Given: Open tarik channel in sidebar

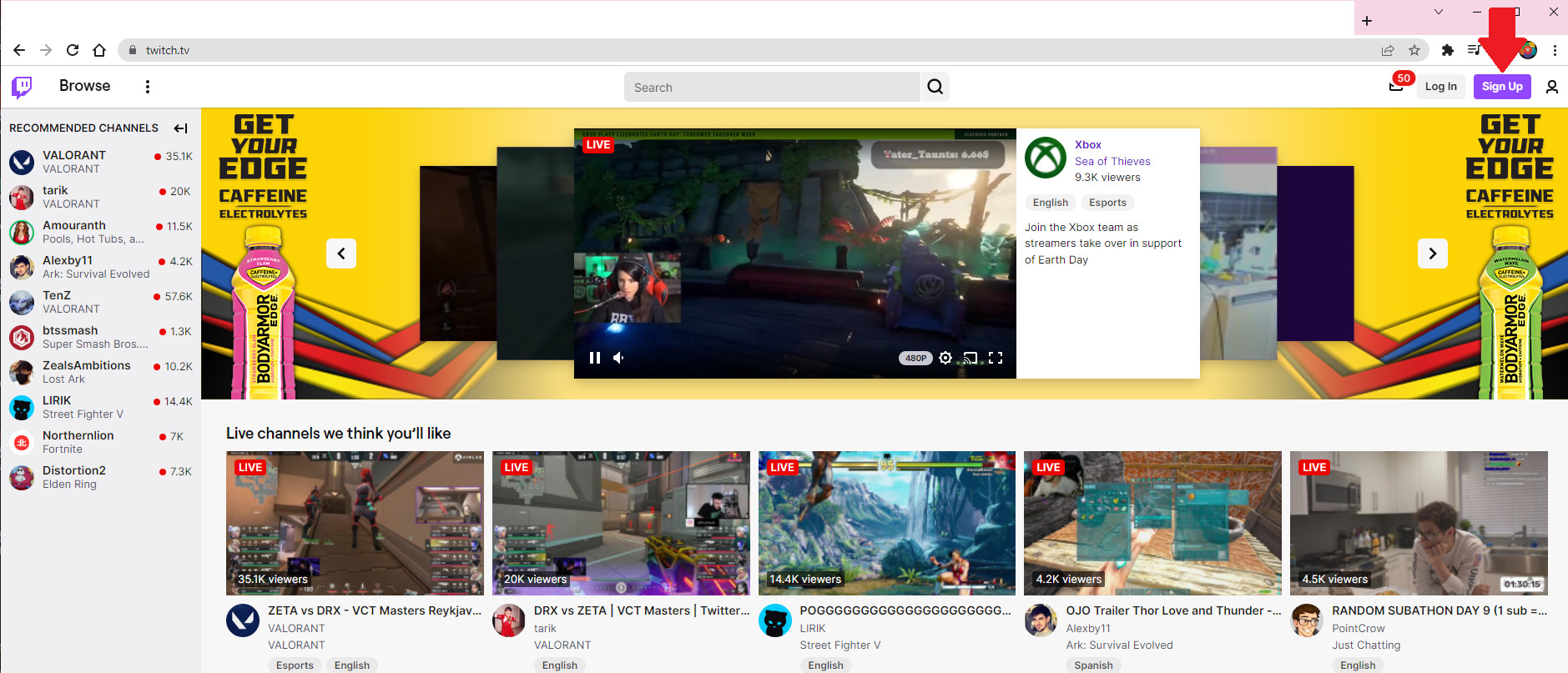Looking at the screenshot, I should 100,197.
